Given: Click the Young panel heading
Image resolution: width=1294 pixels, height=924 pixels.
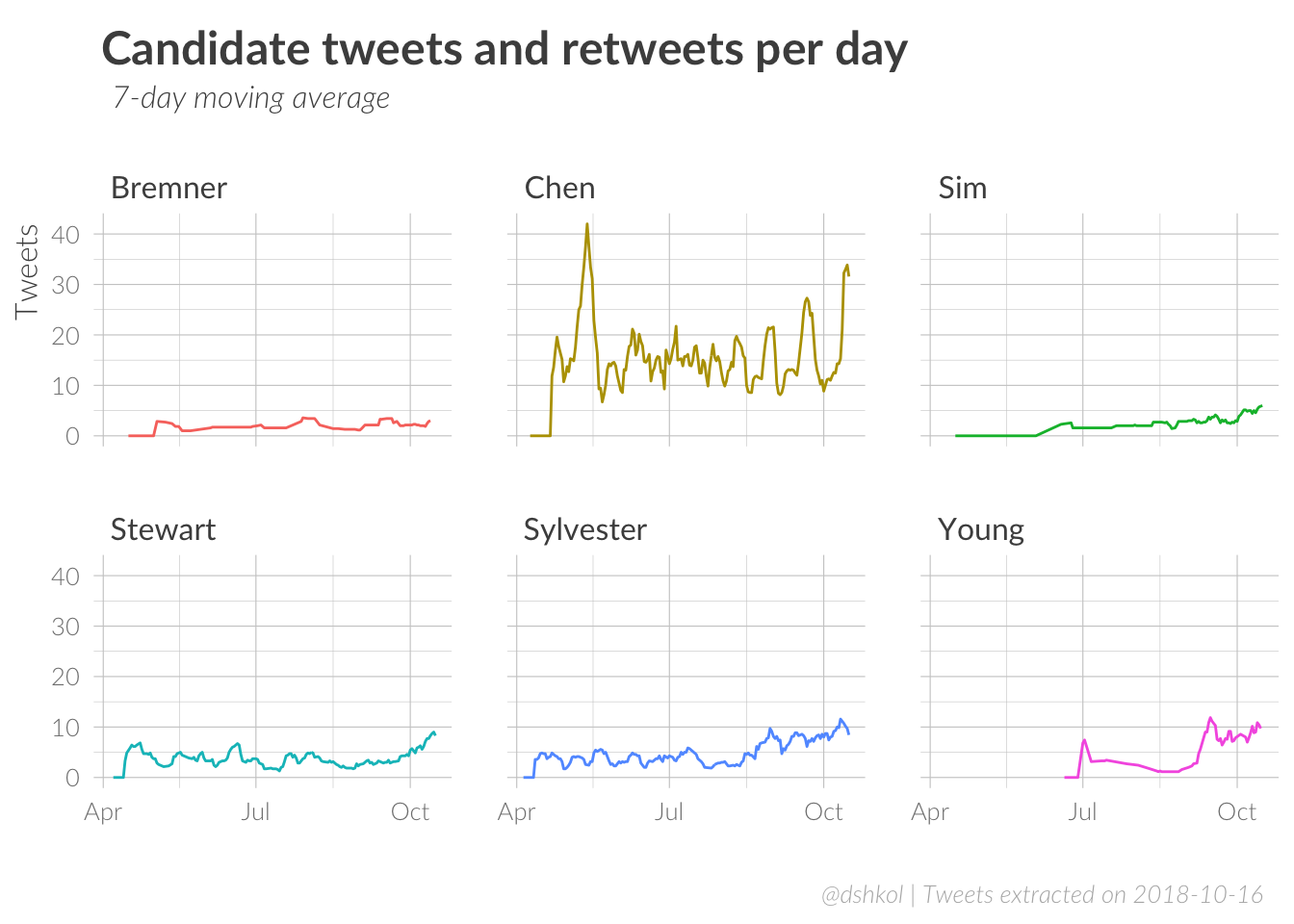Looking at the screenshot, I should [980, 529].
